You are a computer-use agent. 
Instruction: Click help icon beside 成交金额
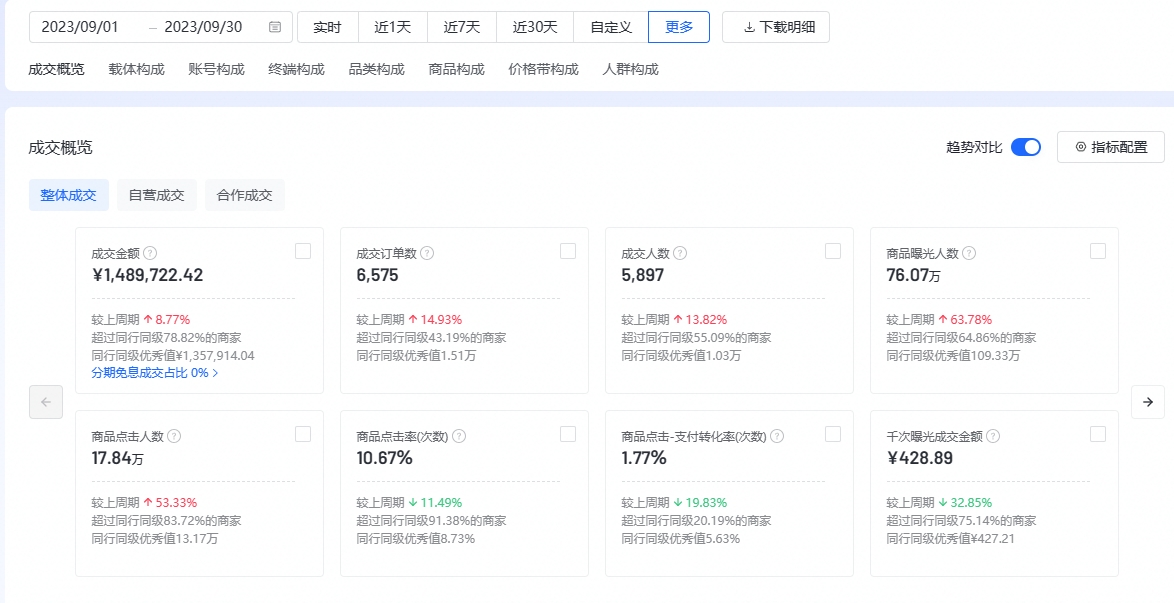[x=150, y=254]
